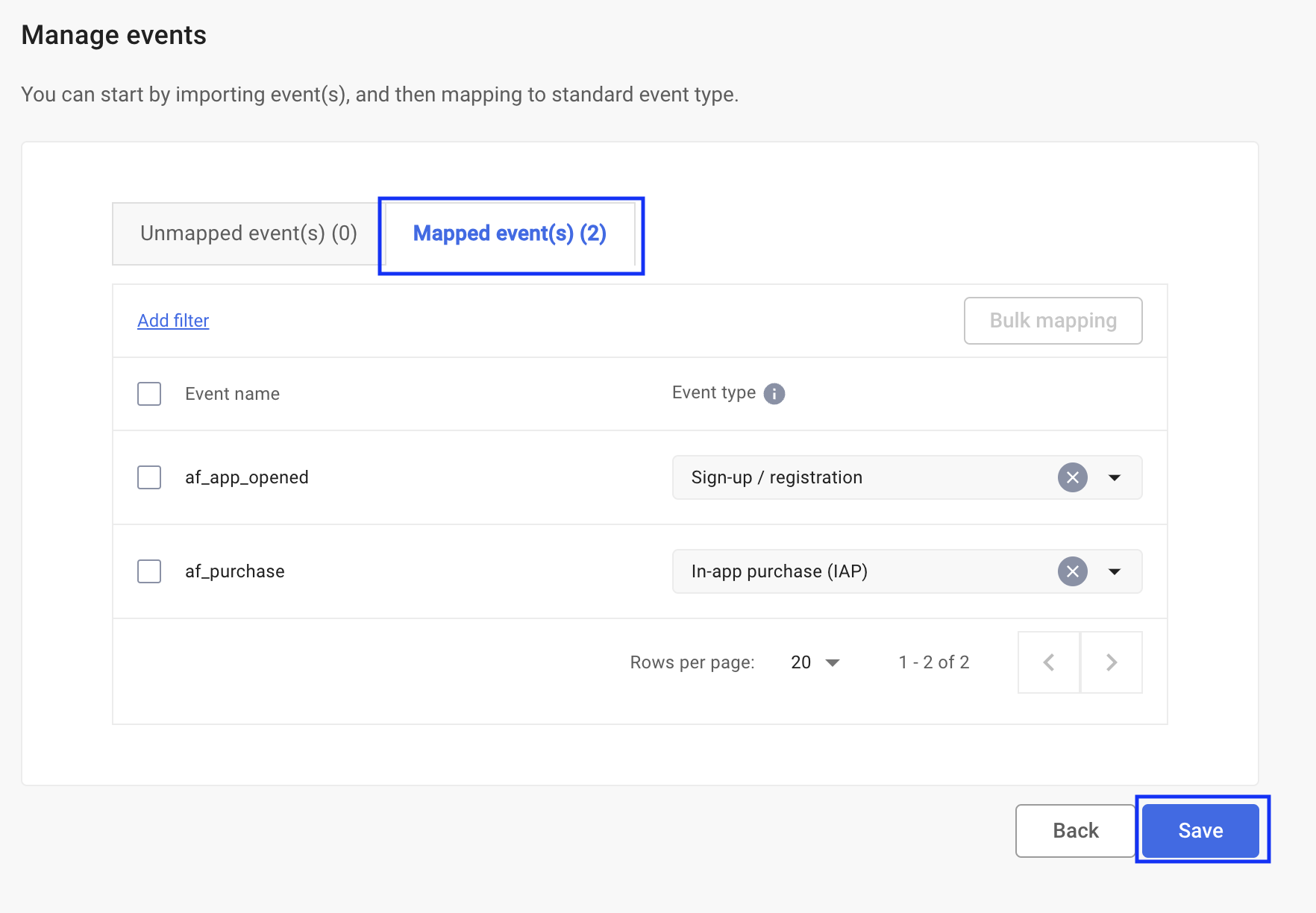
Task: Click the Event type info icon
Action: [x=774, y=394]
